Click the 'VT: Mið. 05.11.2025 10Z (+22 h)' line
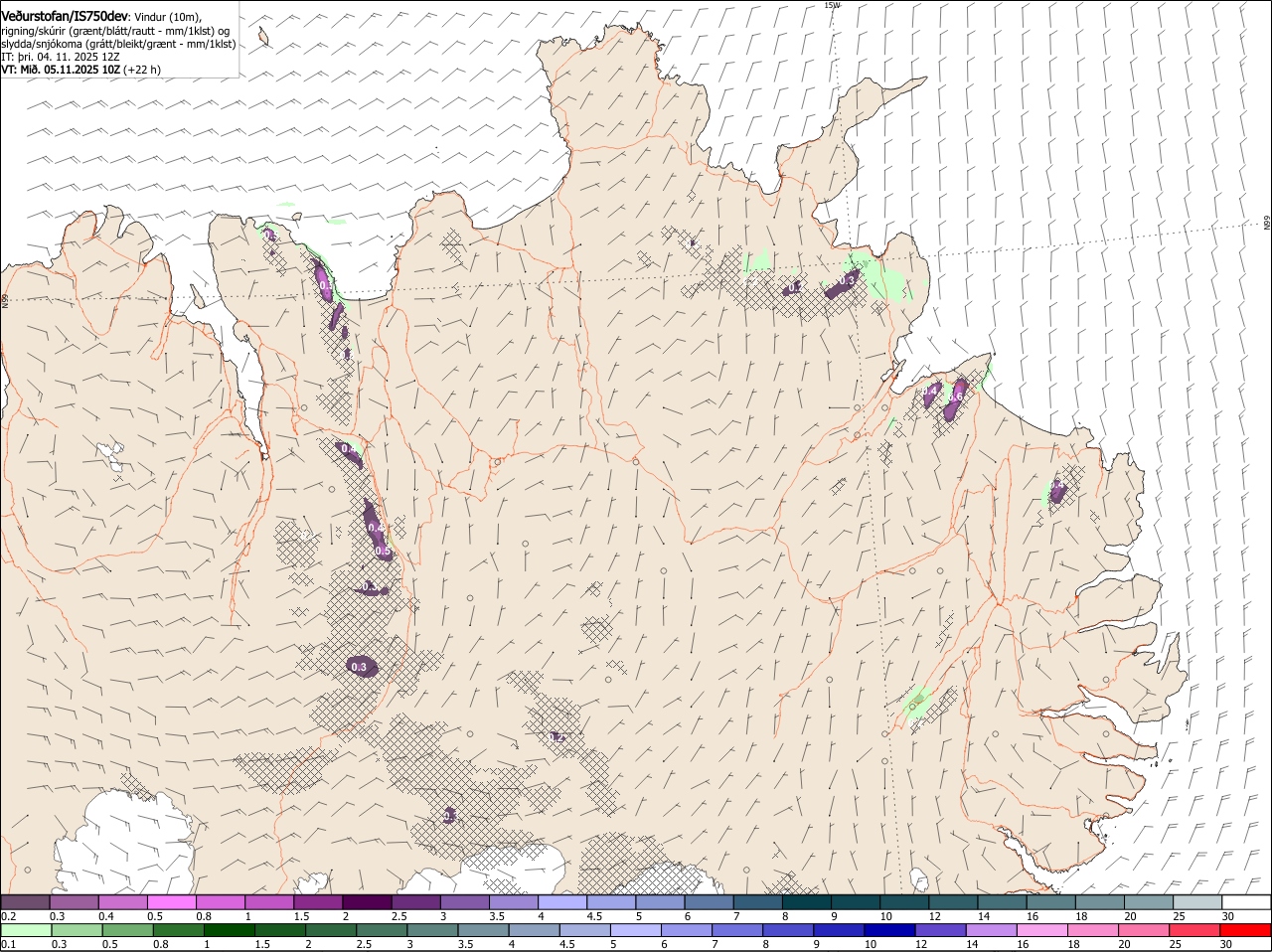The height and width of the screenshot is (952, 1272). [x=81, y=70]
